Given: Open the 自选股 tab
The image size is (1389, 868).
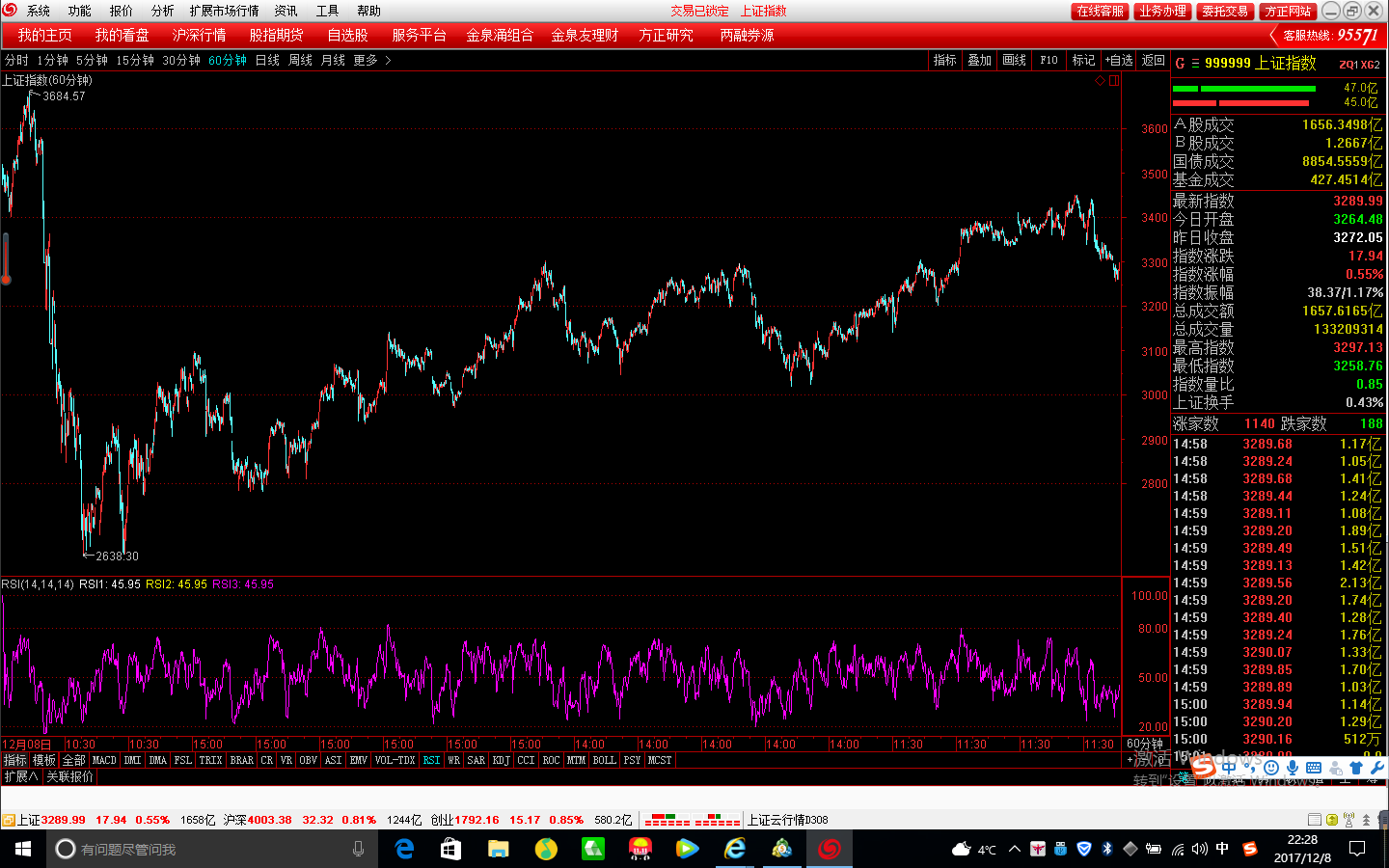Looking at the screenshot, I should pos(347,35).
